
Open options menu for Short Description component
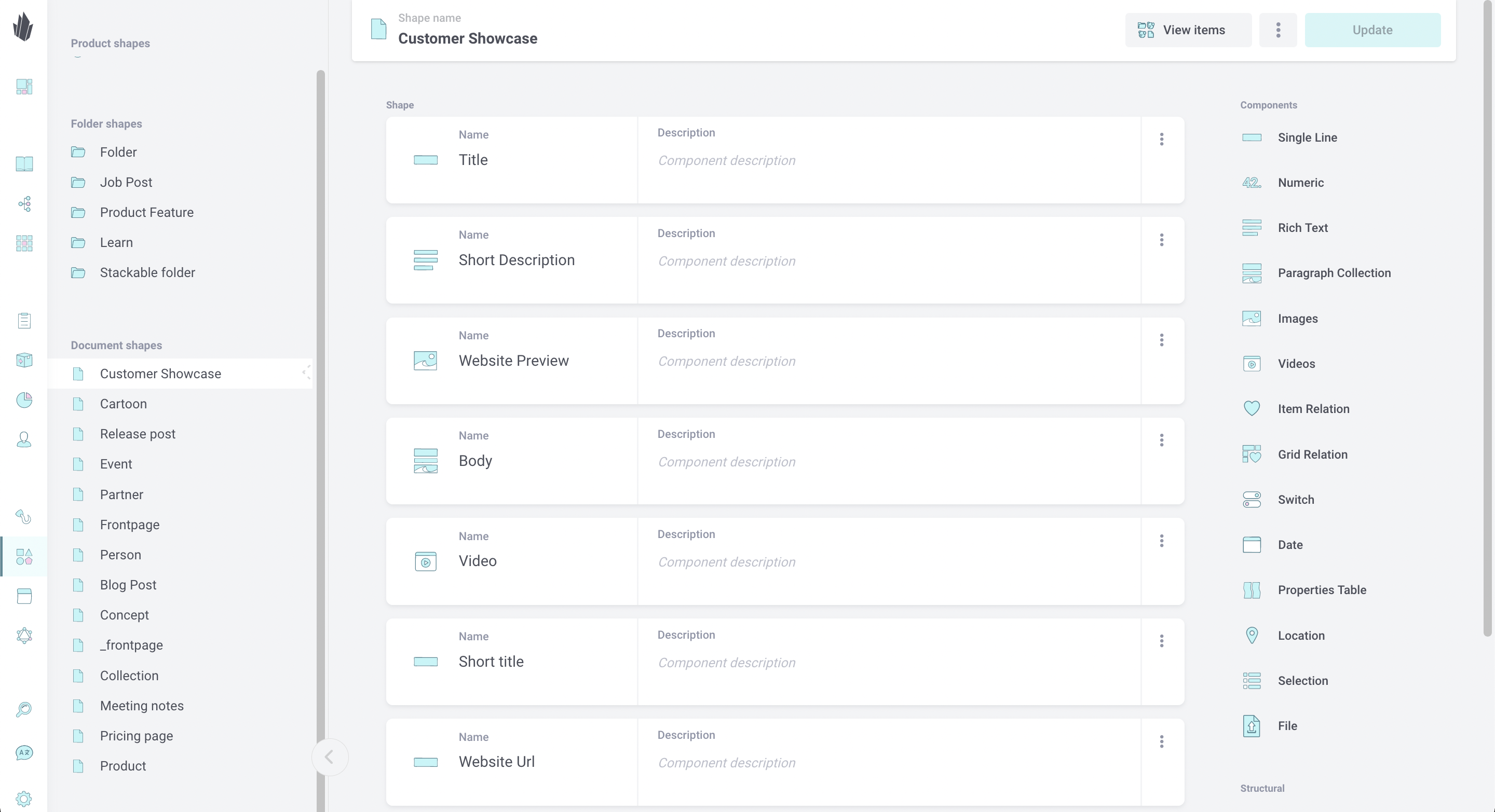pos(1161,240)
